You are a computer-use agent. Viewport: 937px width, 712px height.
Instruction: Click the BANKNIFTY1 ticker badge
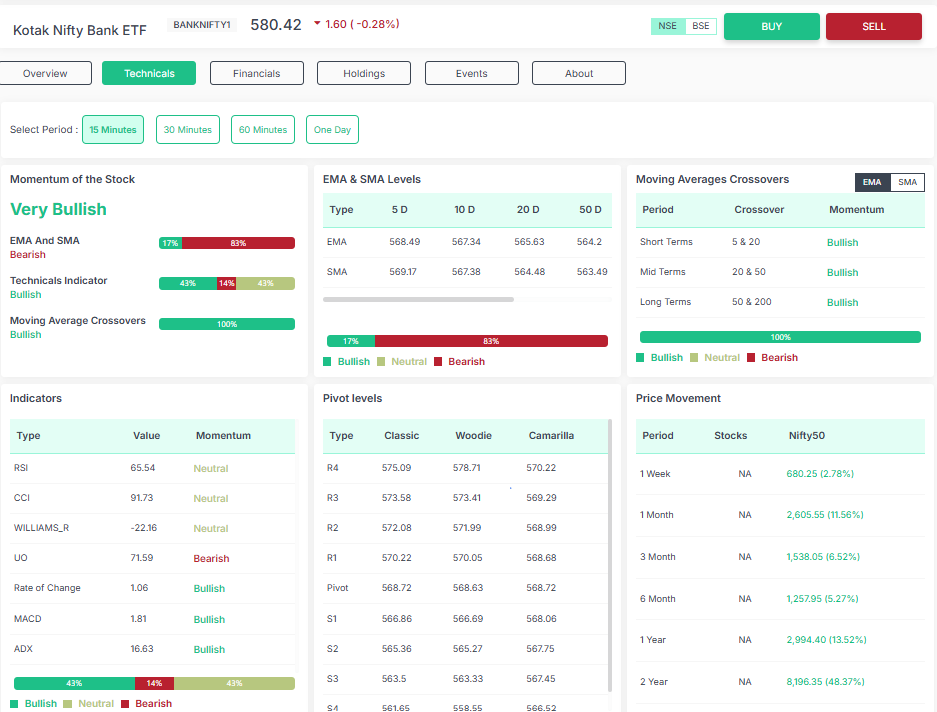[x=202, y=25]
